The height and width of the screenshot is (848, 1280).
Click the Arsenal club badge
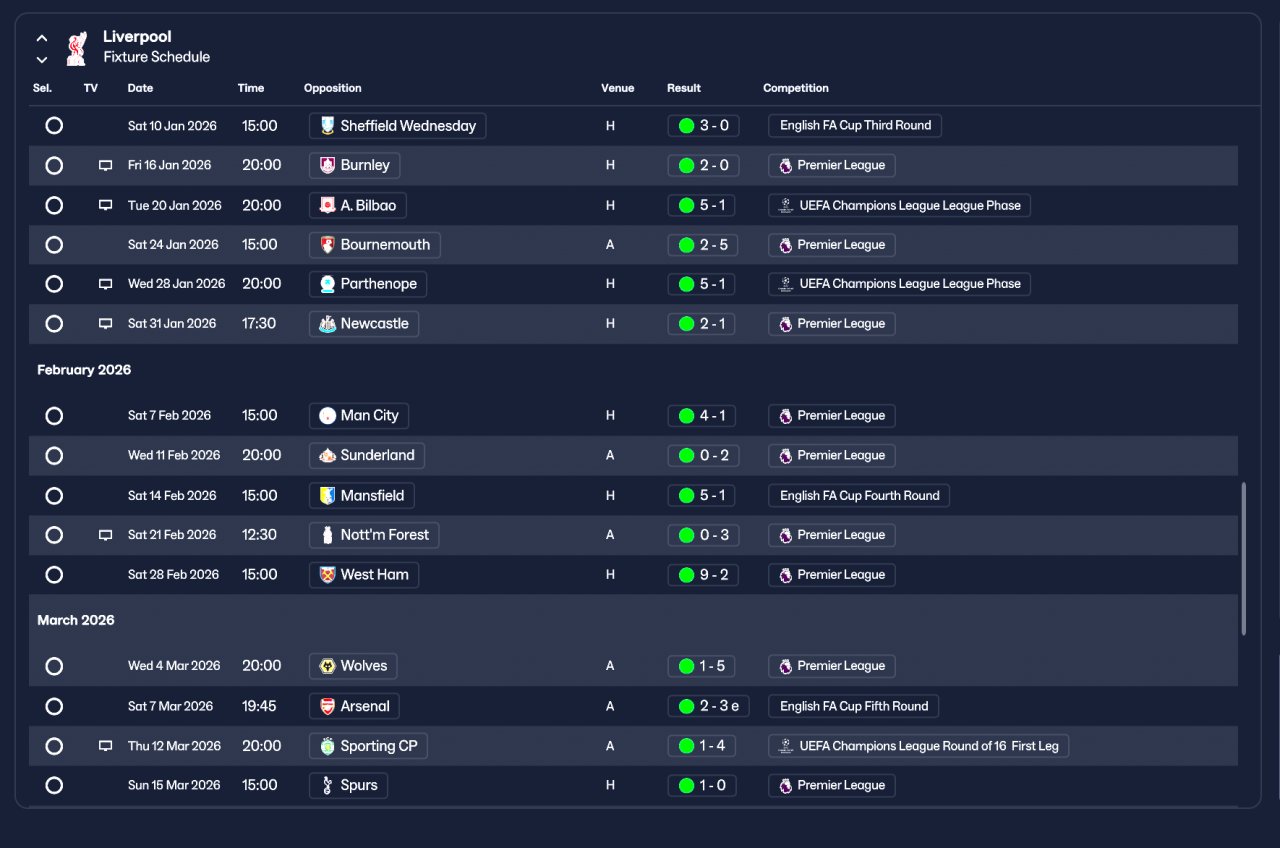(327, 706)
